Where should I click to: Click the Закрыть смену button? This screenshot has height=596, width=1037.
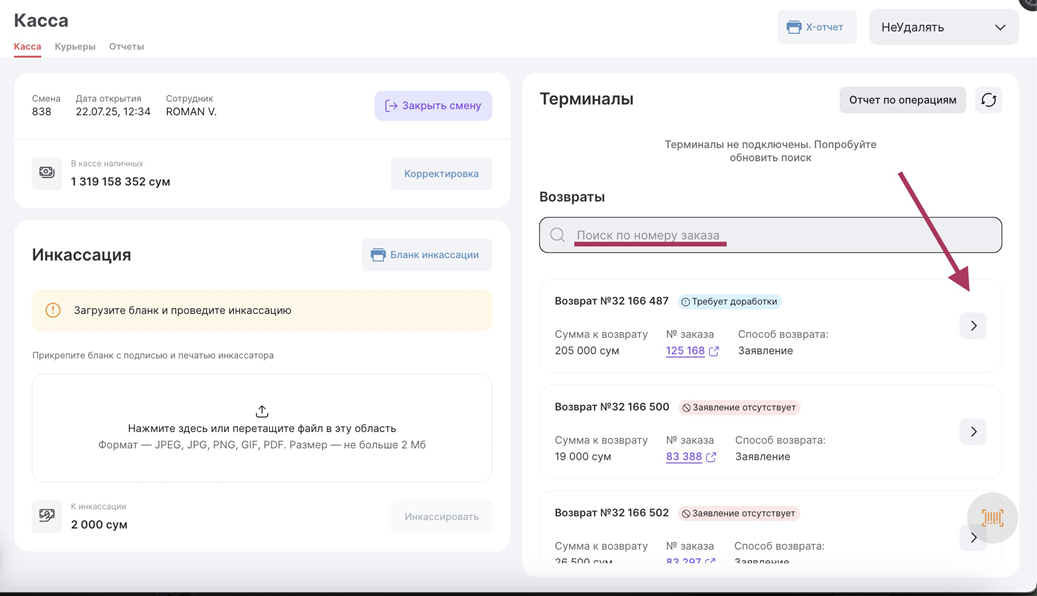coord(433,106)
